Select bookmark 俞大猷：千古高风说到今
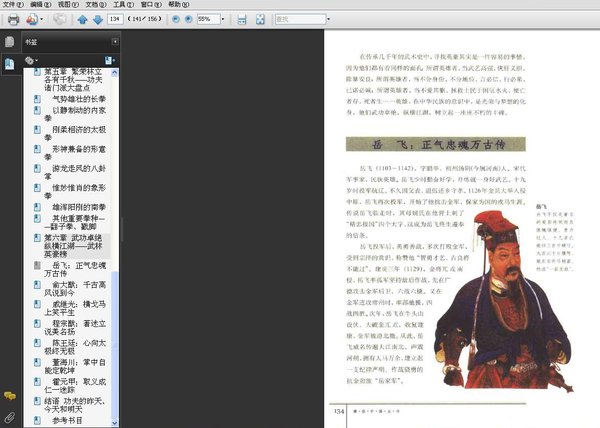The height and width of the screenshot is (428, 600). tap(75, 289)
